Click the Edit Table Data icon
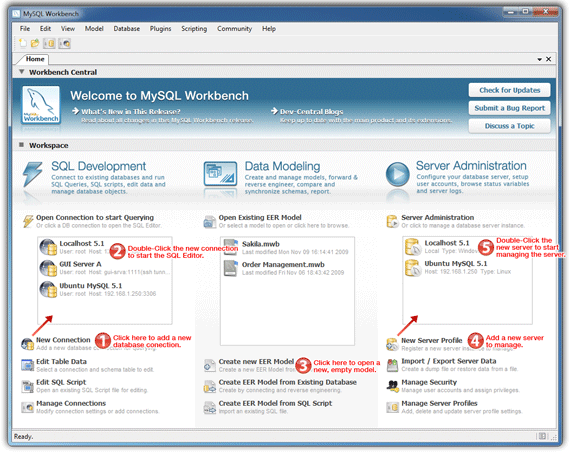The width and height of the screenshot is (570, 455). (x=28, y=365)
